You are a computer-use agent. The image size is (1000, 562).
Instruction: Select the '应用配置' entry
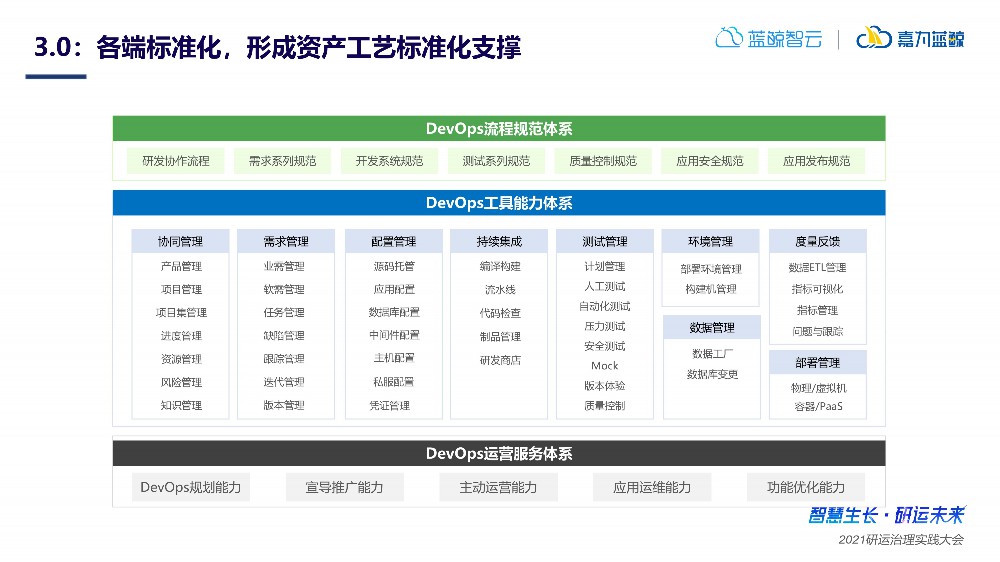pos(393,289)
